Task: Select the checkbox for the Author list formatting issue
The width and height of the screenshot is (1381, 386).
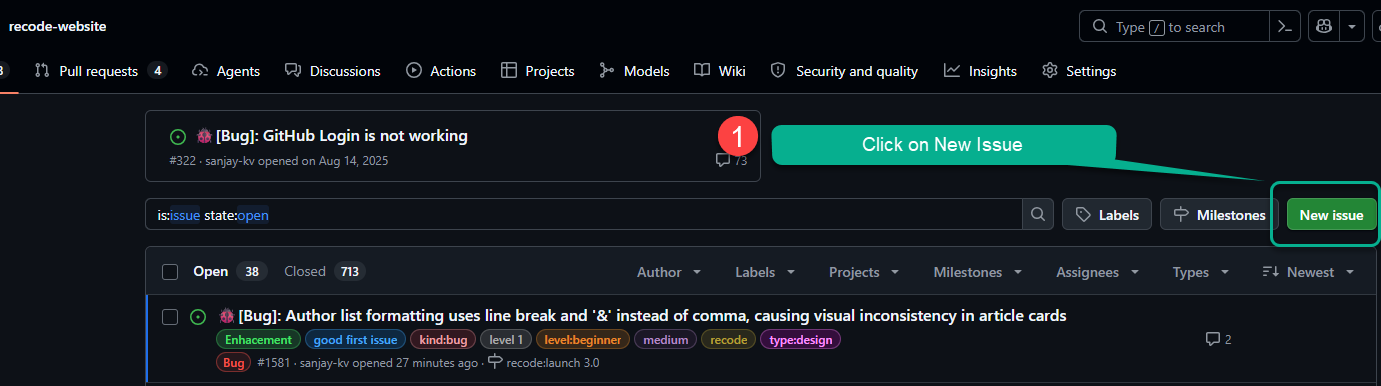Action: coord(170,316)
